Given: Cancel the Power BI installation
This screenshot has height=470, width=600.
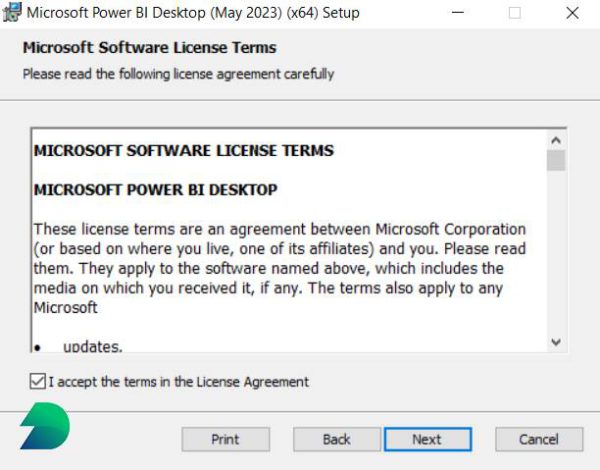Looking at the screenshot, I should coord(539,439).
